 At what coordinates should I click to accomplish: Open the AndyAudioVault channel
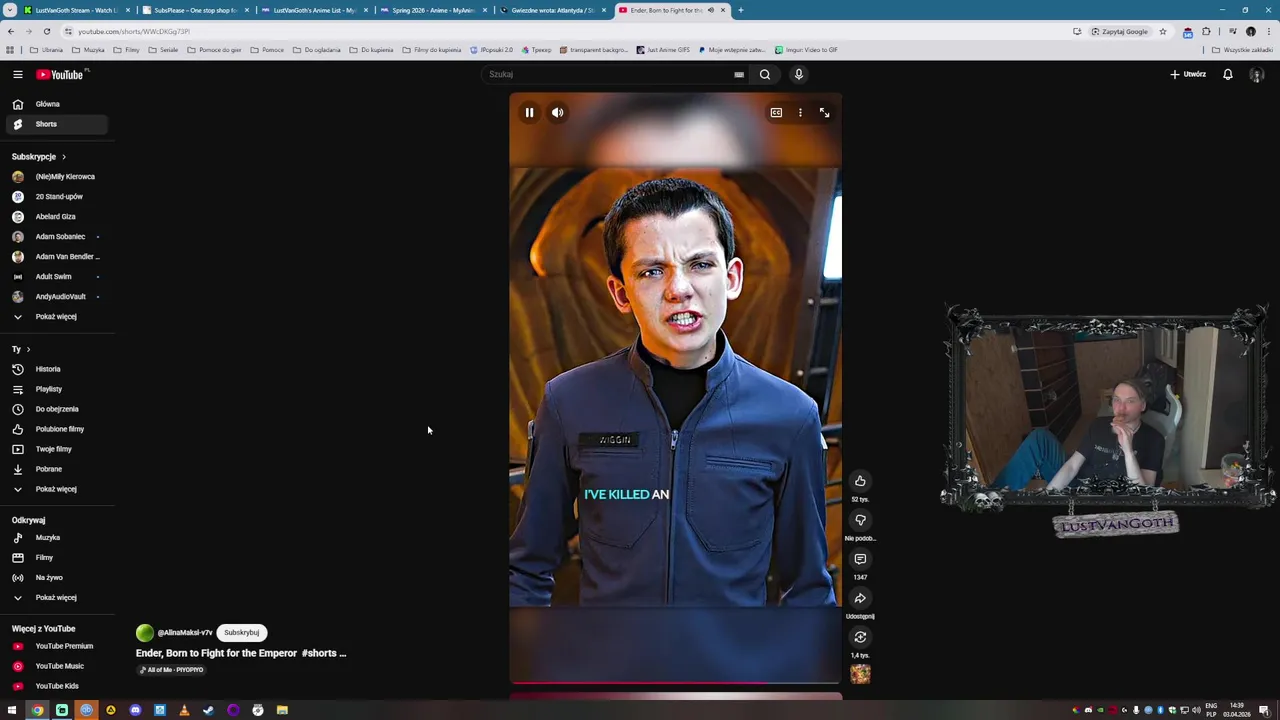click(x=57, y=297)
